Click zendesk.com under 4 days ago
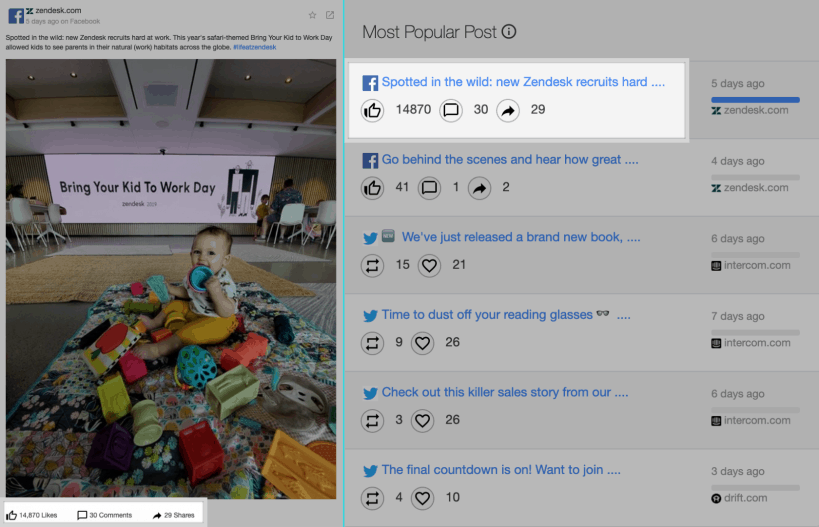 [750, 188]
